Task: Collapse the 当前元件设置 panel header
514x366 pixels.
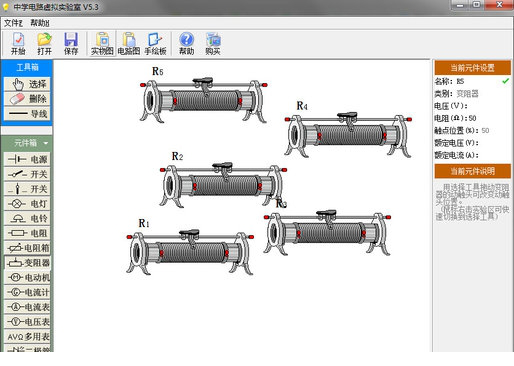Action: 472,68
